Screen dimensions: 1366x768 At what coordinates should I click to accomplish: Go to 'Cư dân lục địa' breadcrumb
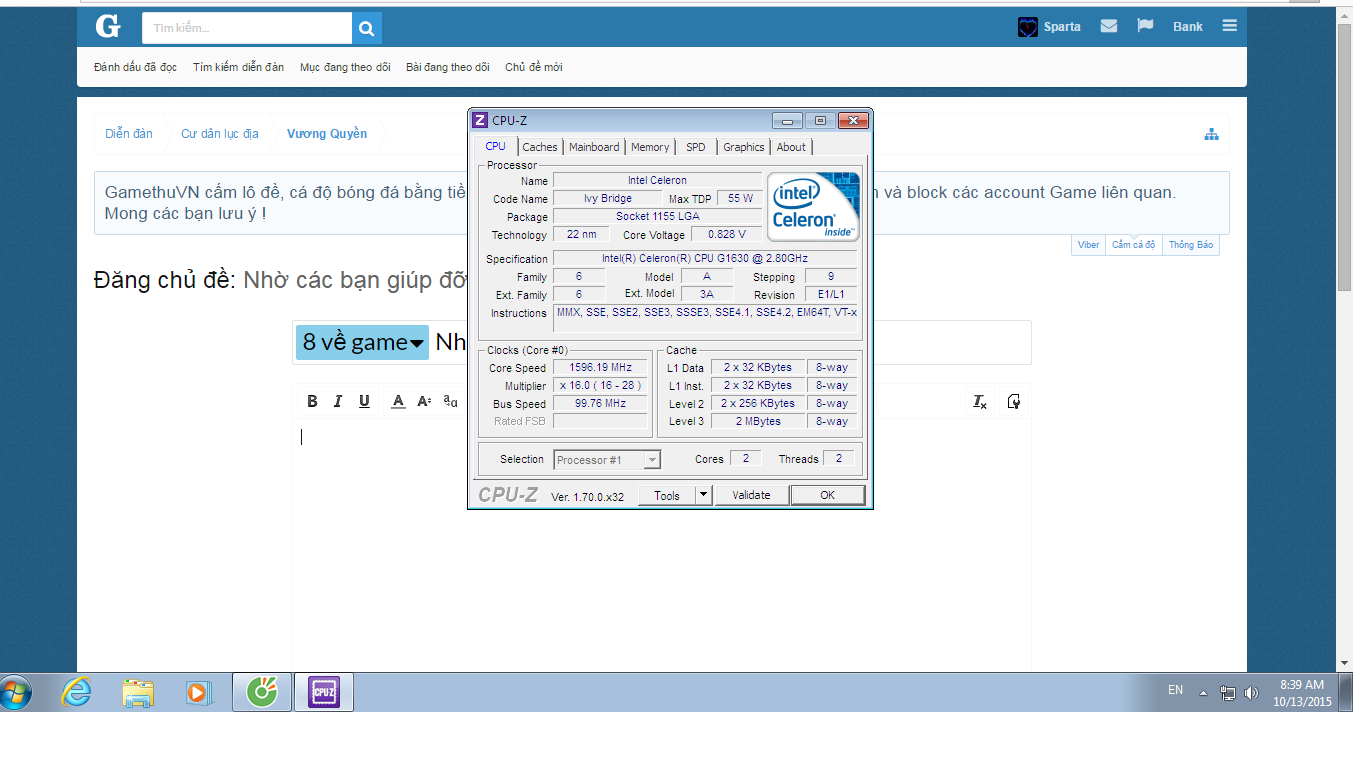(220, 134)
